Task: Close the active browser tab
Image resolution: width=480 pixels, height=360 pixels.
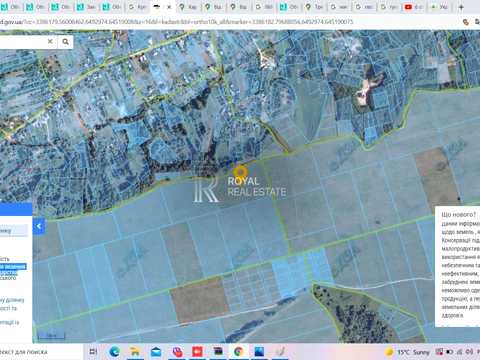Action: pyautogui.click(x=169, y=7)
